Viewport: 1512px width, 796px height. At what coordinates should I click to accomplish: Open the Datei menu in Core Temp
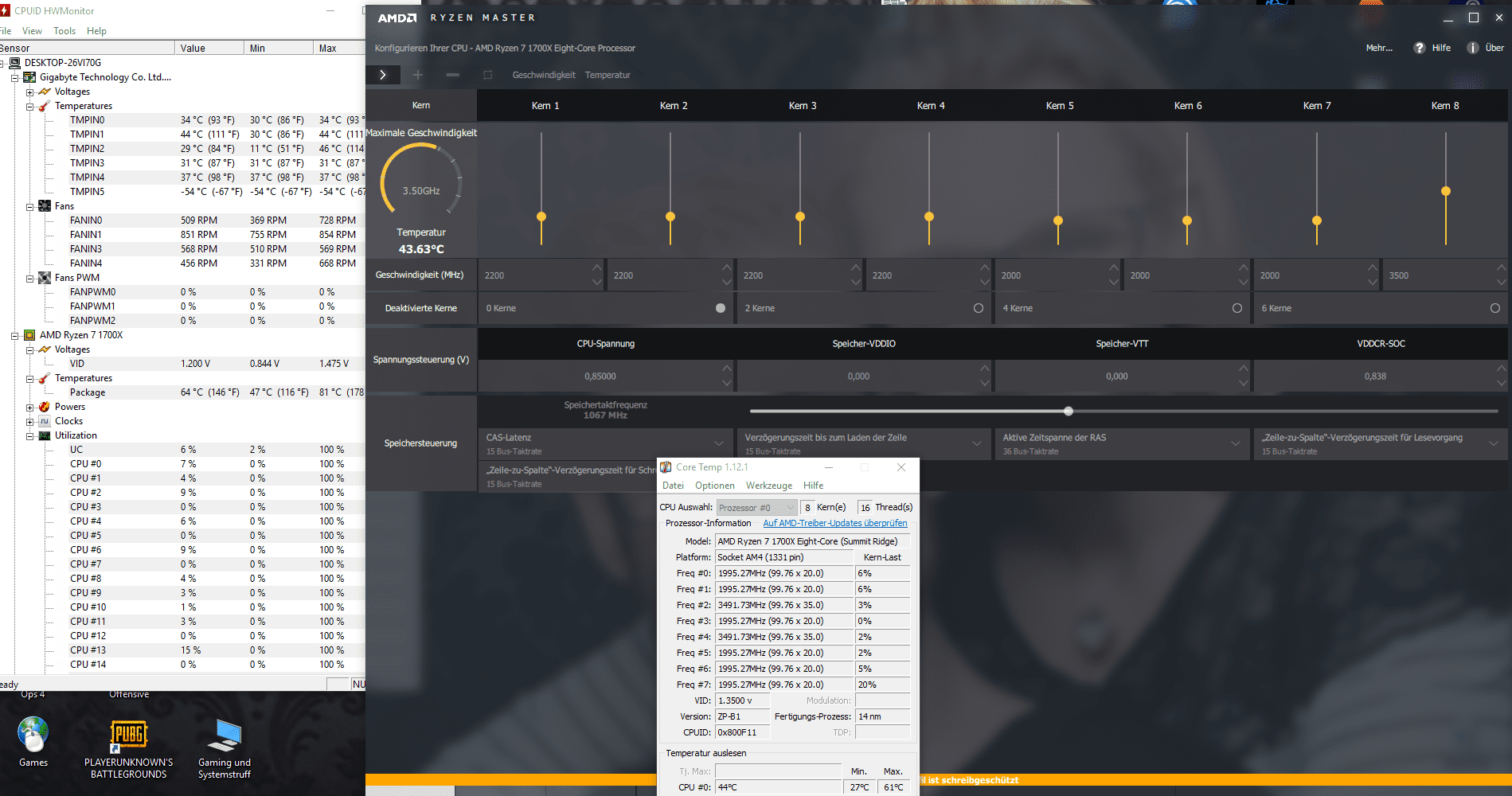(673, 486)
